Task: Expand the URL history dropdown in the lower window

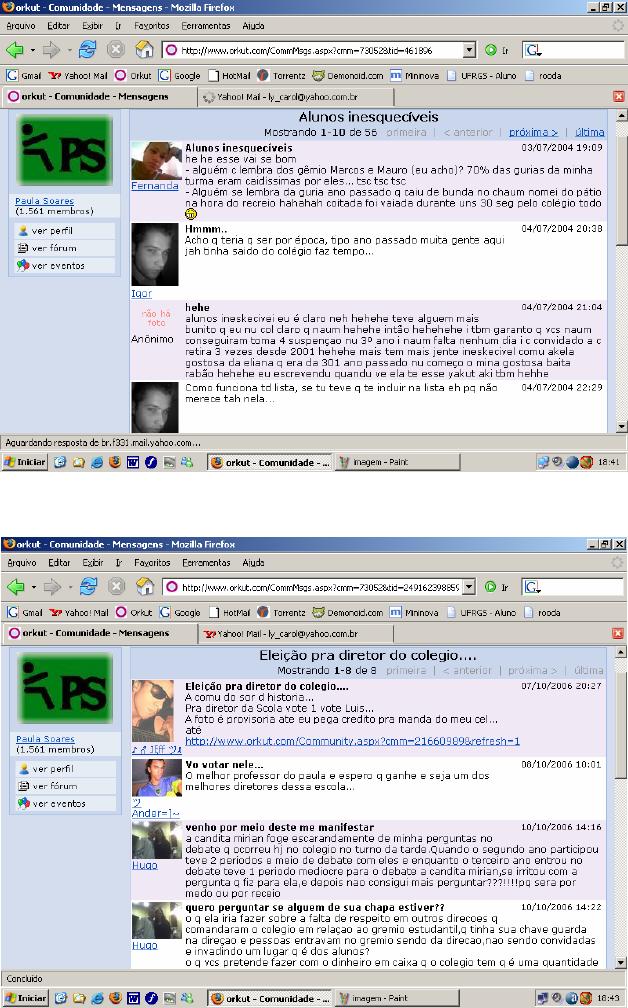Action: point(469,587)
